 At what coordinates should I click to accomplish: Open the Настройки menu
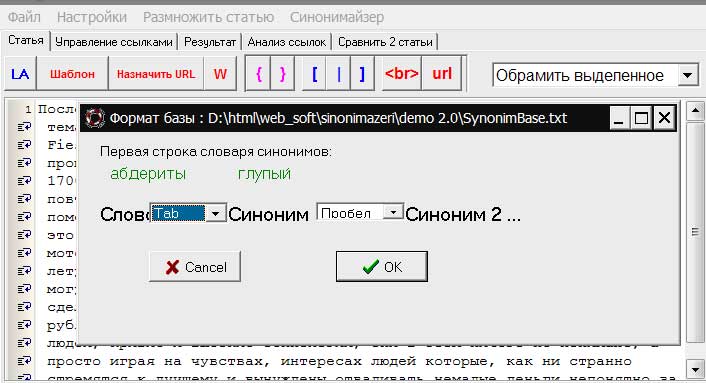[x=92, y=17]
